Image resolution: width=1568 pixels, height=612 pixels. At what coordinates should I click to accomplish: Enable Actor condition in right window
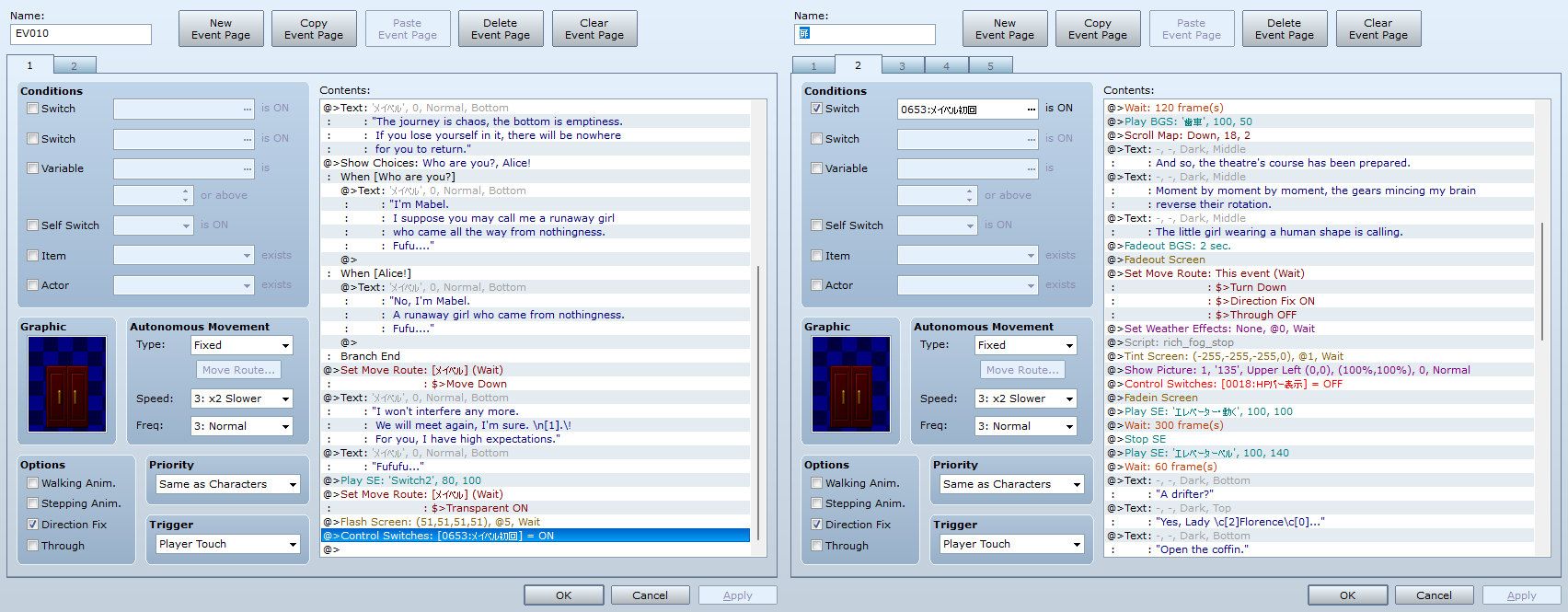point(817,285)
